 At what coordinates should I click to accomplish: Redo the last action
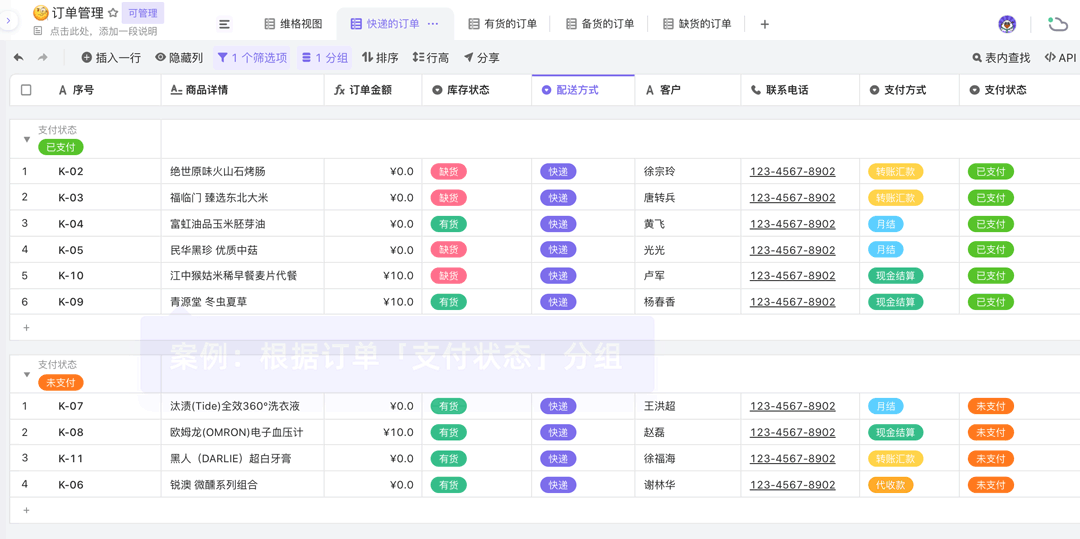coord(42,58)
